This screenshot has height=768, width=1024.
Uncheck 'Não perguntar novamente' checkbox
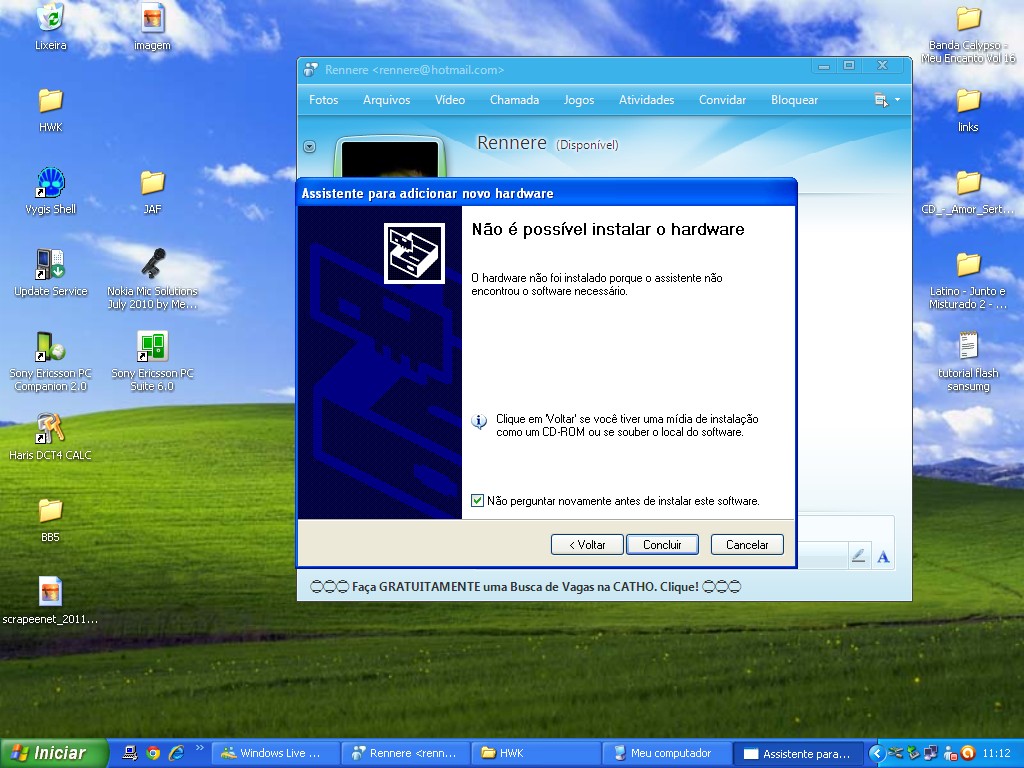pos(477,501)
